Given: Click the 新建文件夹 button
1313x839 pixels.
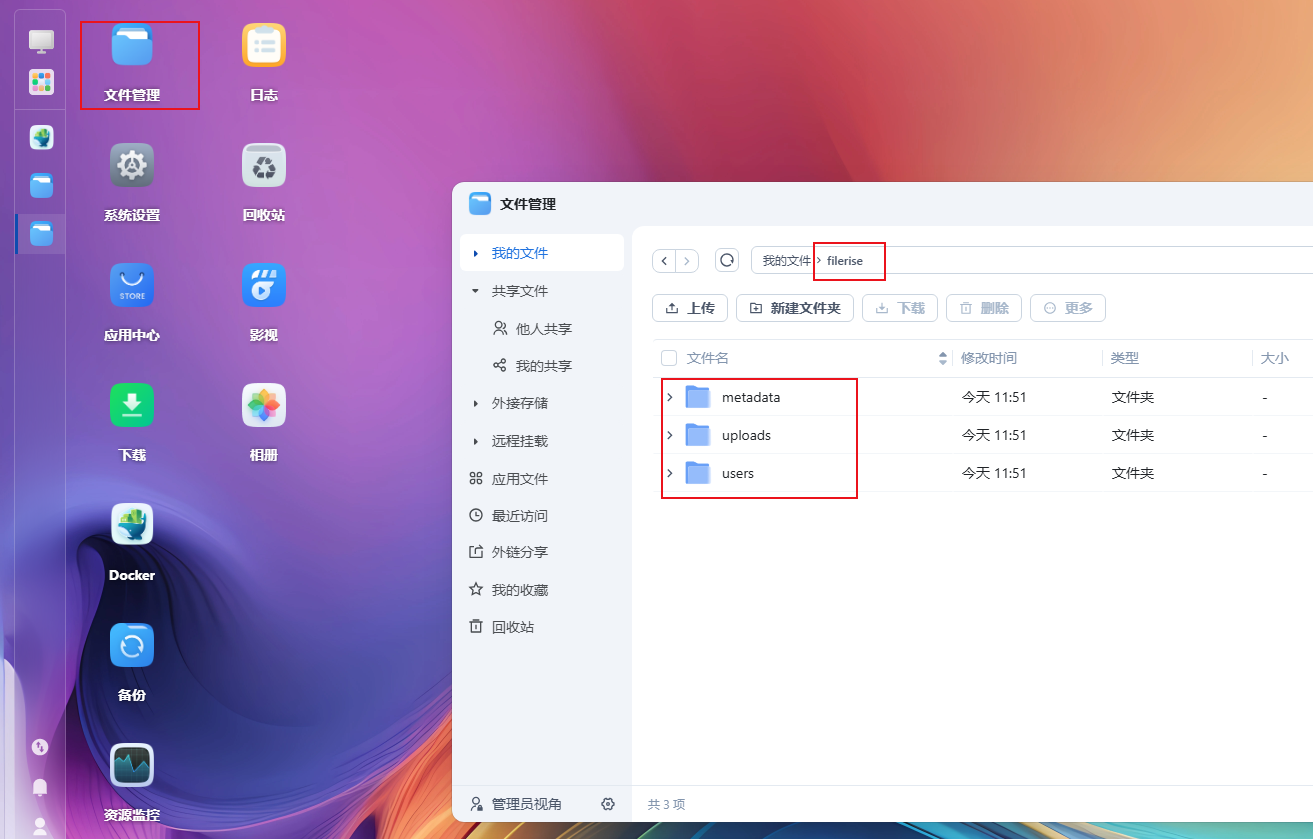Looking at the screenshot, I should 795,308.
